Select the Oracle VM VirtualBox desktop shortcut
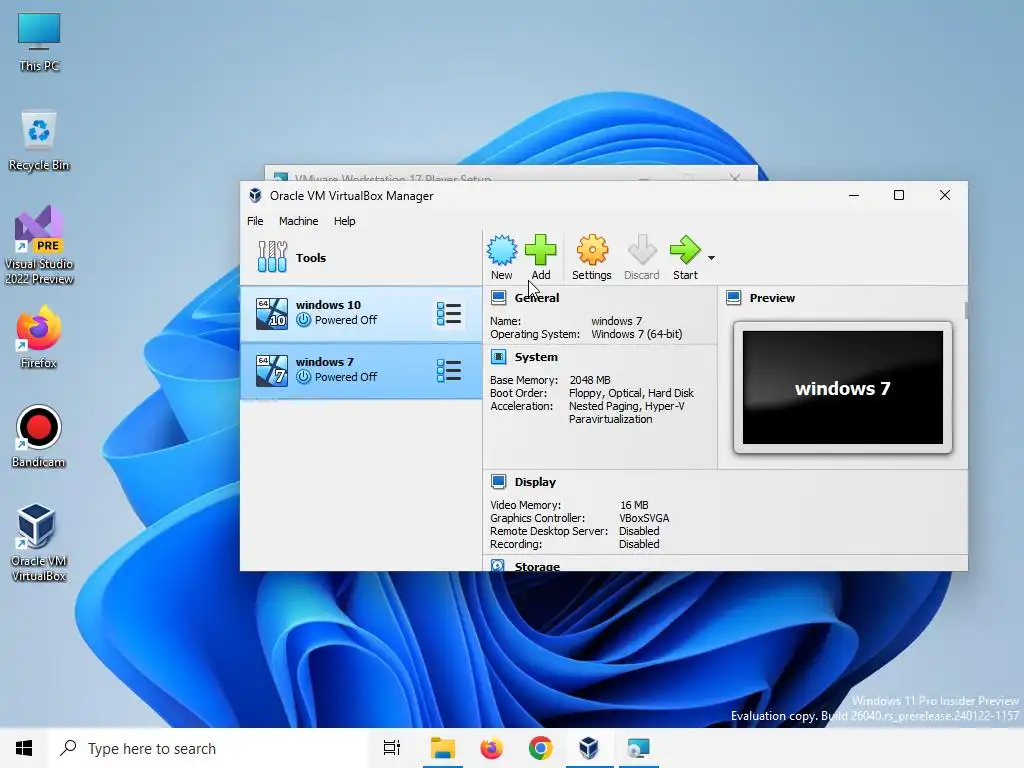Screen dimensions: 1024x768 (39, 542)
